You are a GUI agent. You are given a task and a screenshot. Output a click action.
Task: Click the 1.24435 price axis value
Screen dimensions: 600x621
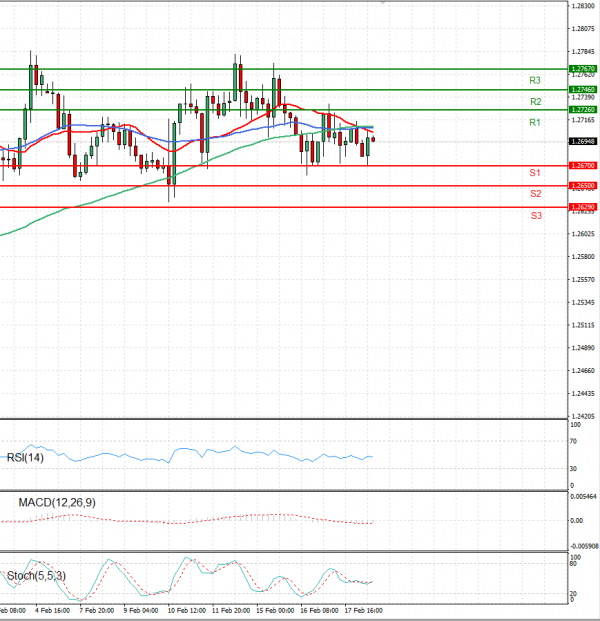[x=583, y=394]
